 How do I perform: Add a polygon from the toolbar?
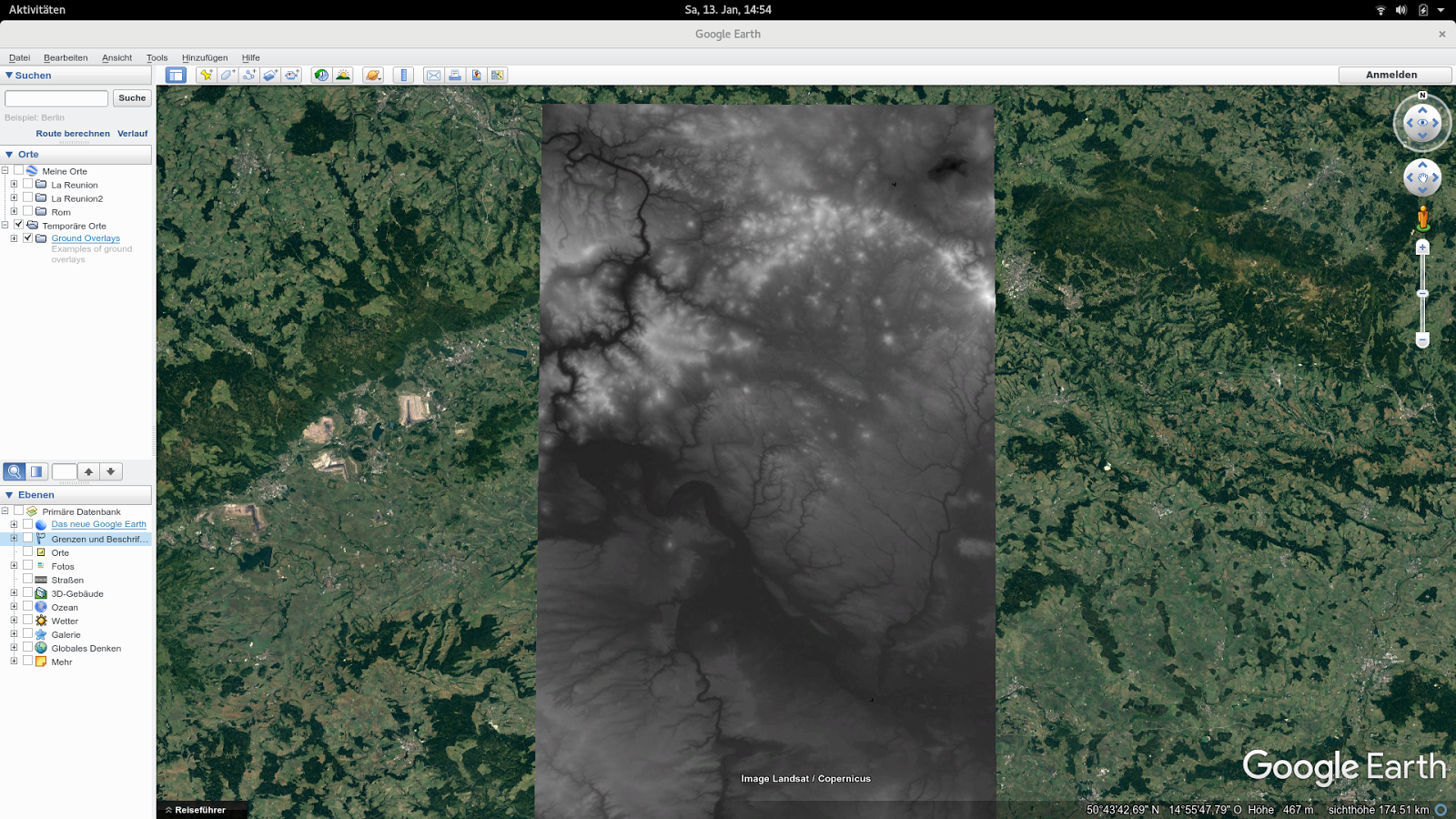point(227,75)
